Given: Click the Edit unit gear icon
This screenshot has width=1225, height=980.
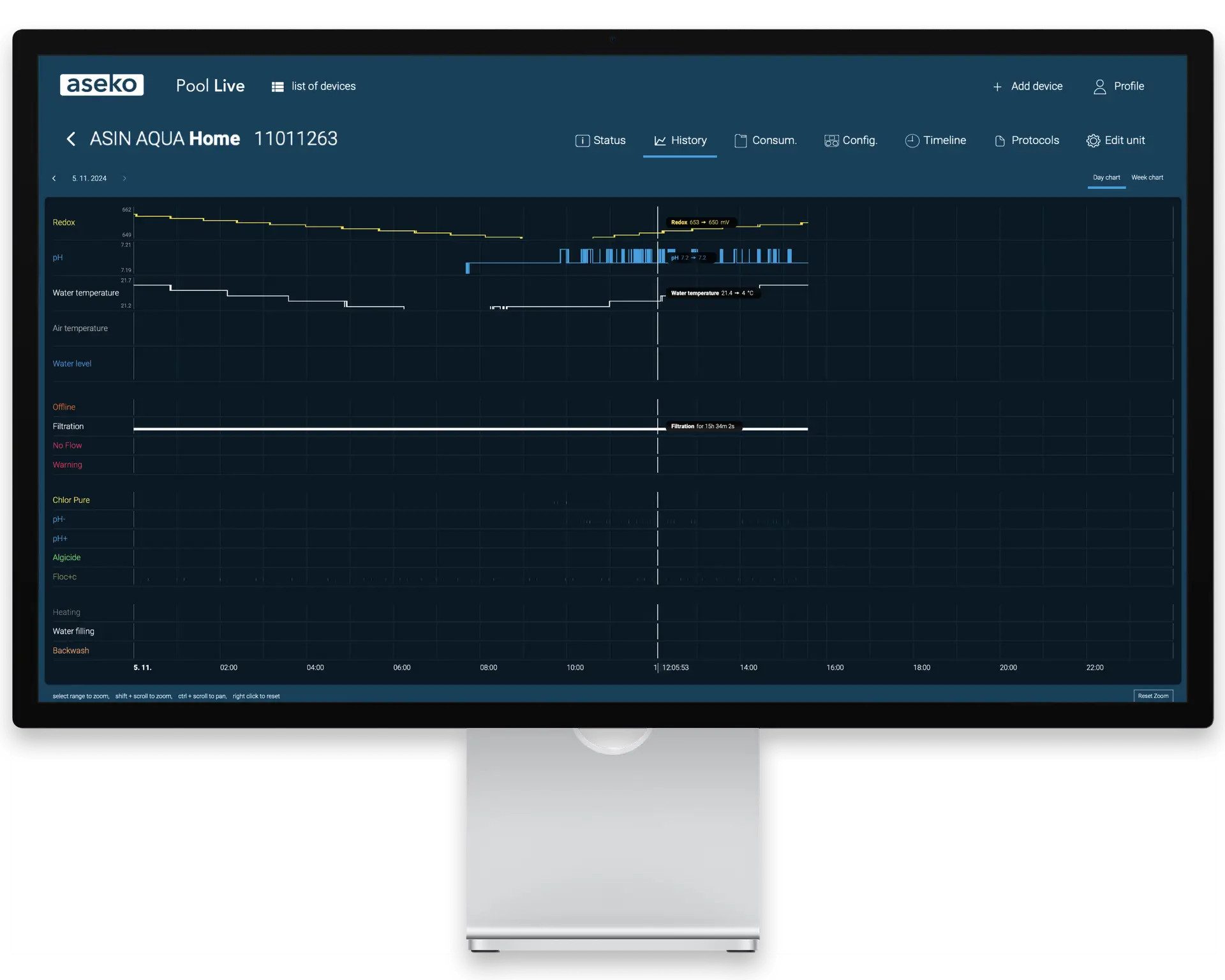Looking at the screenshot, I should [1093, 141].
